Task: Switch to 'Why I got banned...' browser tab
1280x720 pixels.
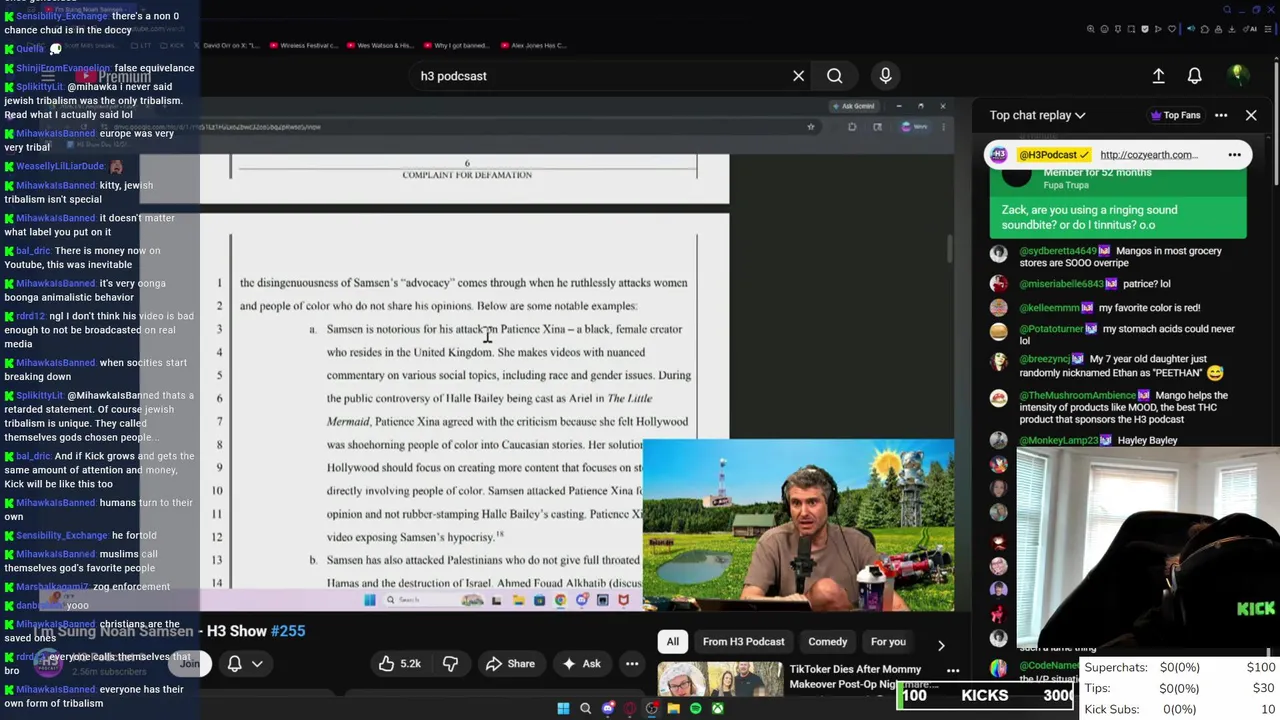Action: tap(457, 45)
